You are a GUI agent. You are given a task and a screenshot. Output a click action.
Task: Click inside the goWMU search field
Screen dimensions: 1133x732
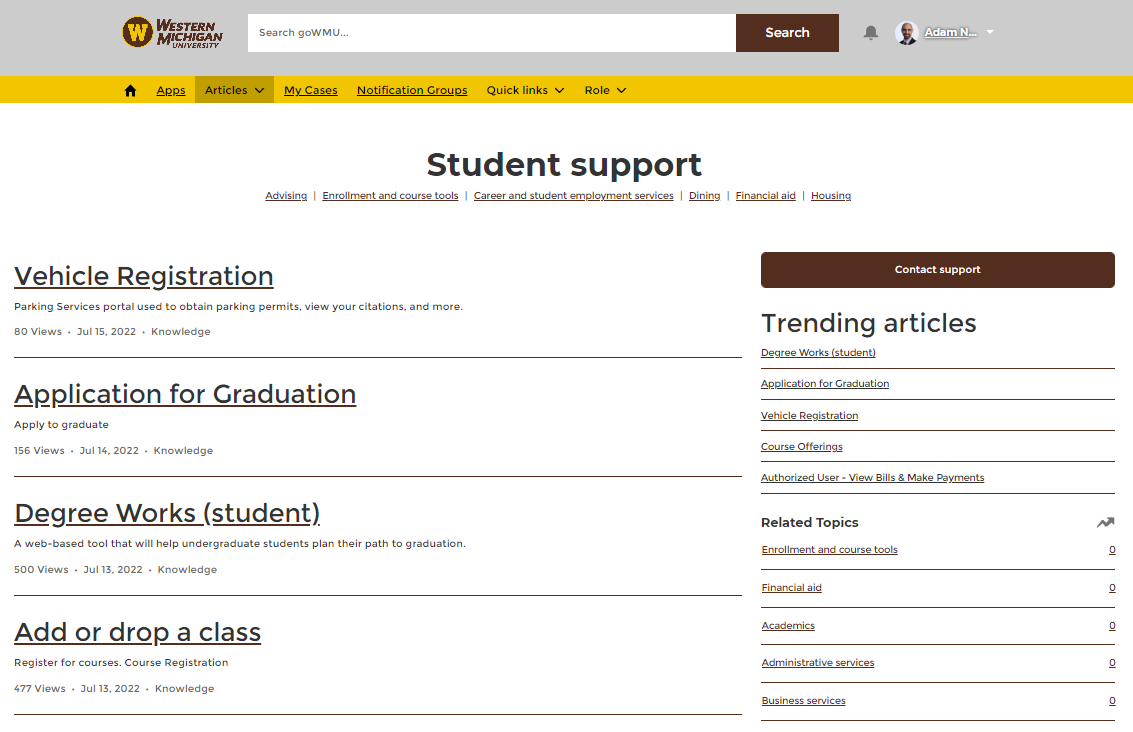pos(490,32)
